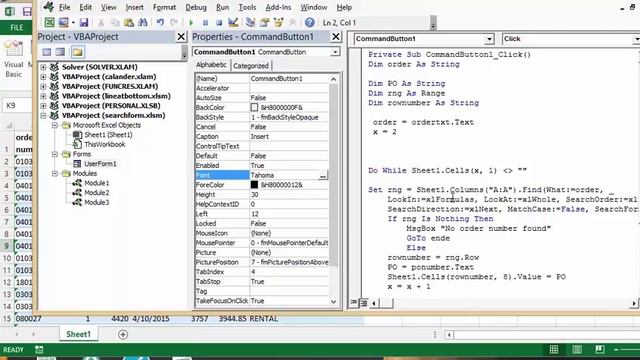Click the BackColor color swatch
Image resolution: width=640 pixels, height=360 pixels.
pos(254,107)
